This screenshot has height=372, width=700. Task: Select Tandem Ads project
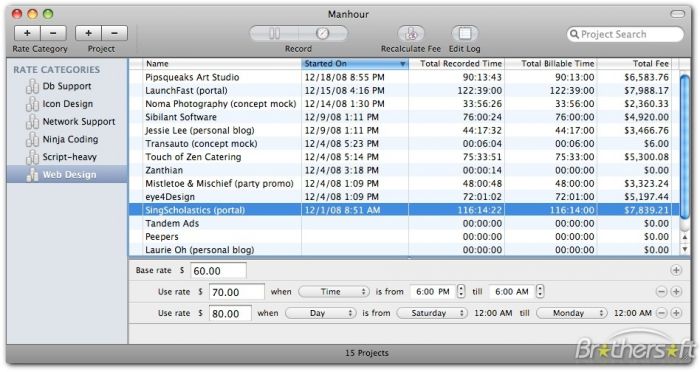[x=404, y=223]
